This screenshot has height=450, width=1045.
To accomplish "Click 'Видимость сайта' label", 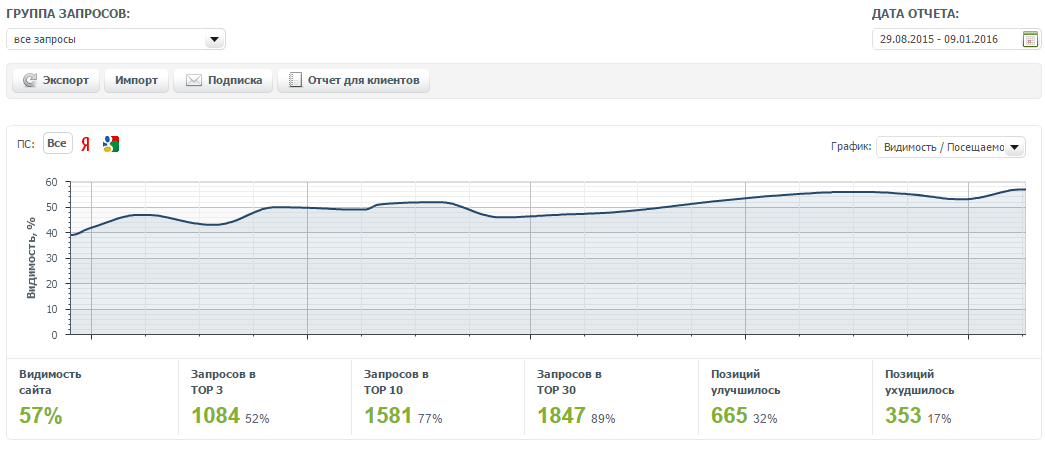I will coord(51,382).
